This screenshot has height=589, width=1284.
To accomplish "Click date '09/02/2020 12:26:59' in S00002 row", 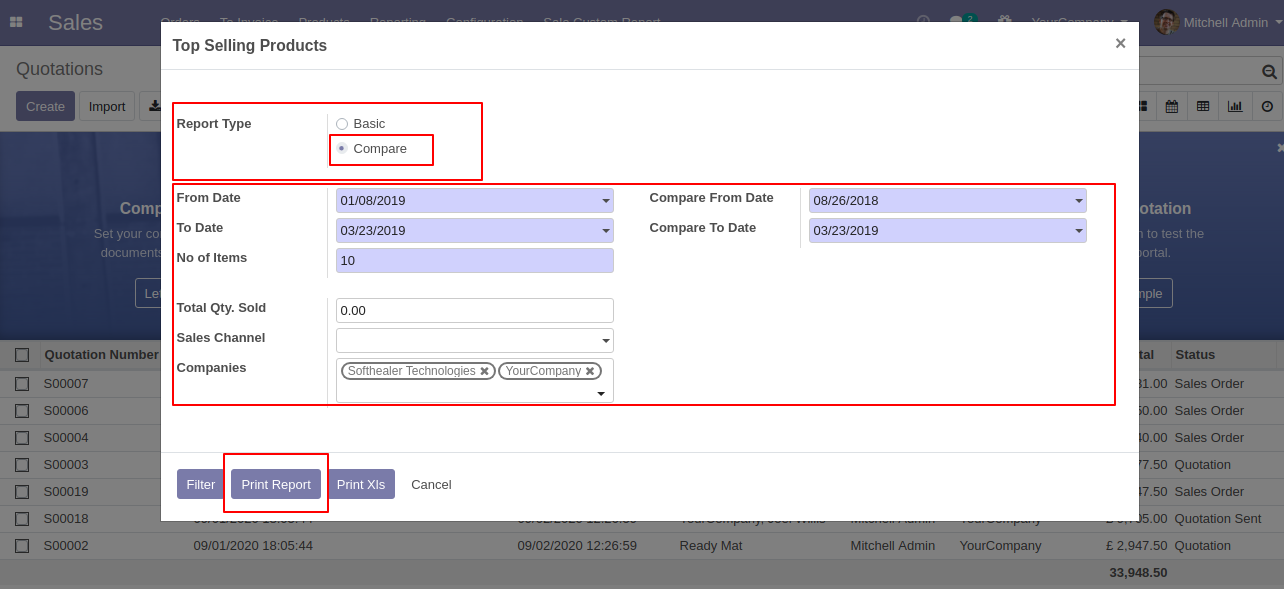I will click(577, 546).
